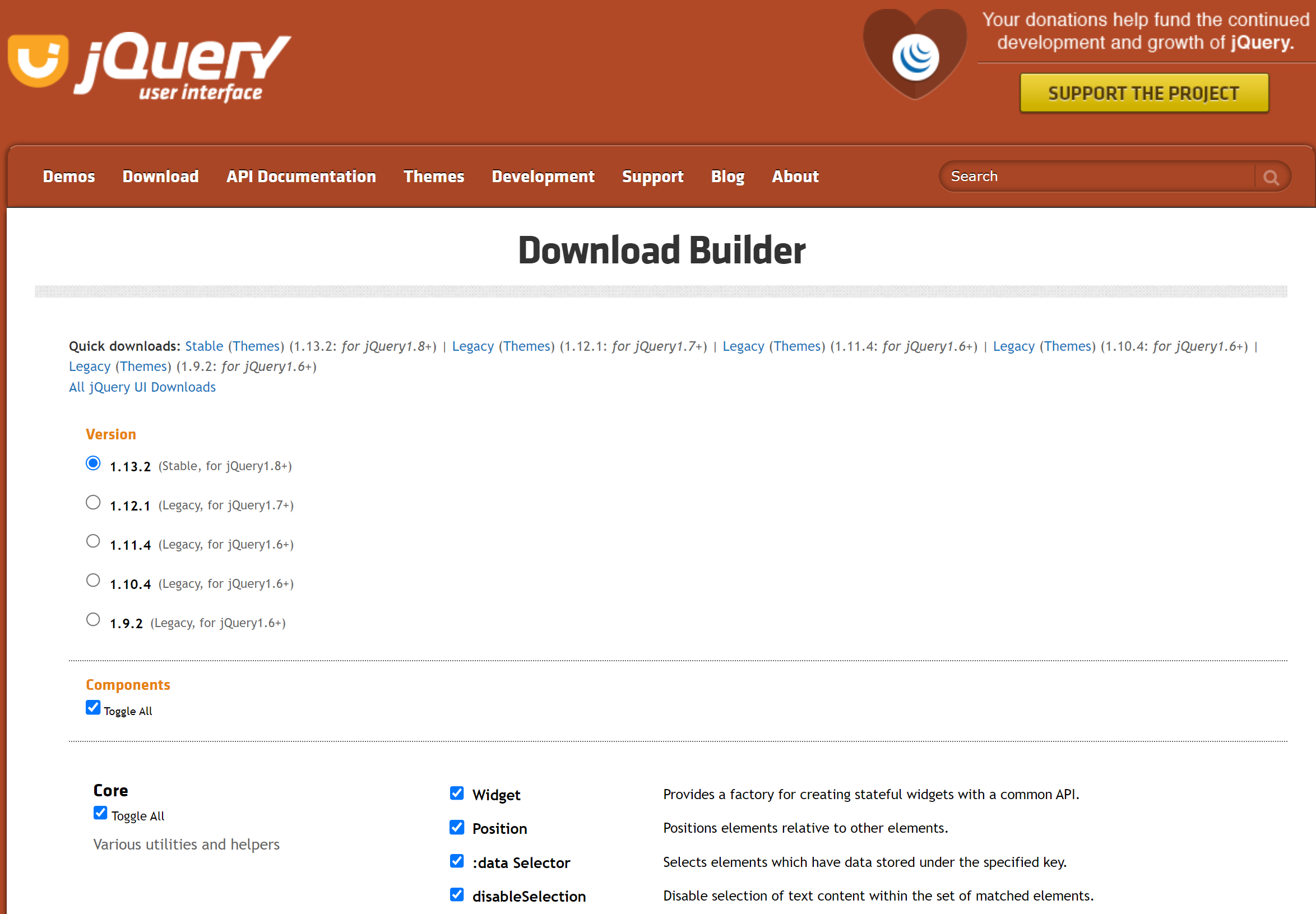Image resolution: width=1316 pixels, height=914 pixels.
Task: Click the jQuery heart donation icon
Action: click(x=915, y=55)
